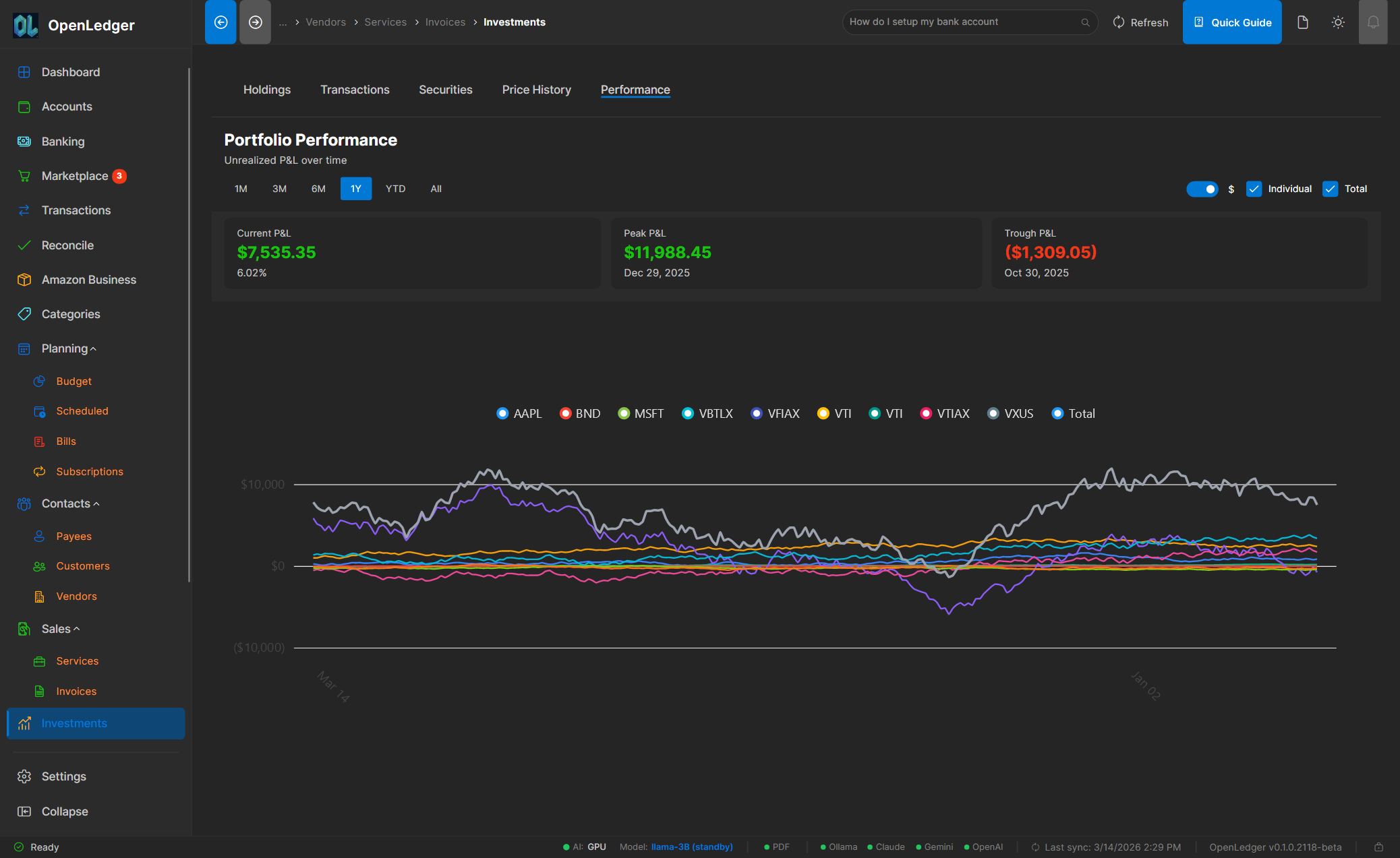The width and height of the screenshot is (1400, 858).
Task: Click the light mode sun icon
Action: coord(1338,22)
